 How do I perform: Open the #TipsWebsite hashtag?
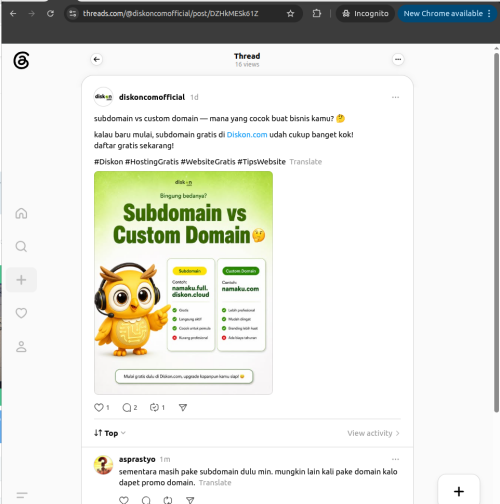pyautogui.click(x=261, y=162)
